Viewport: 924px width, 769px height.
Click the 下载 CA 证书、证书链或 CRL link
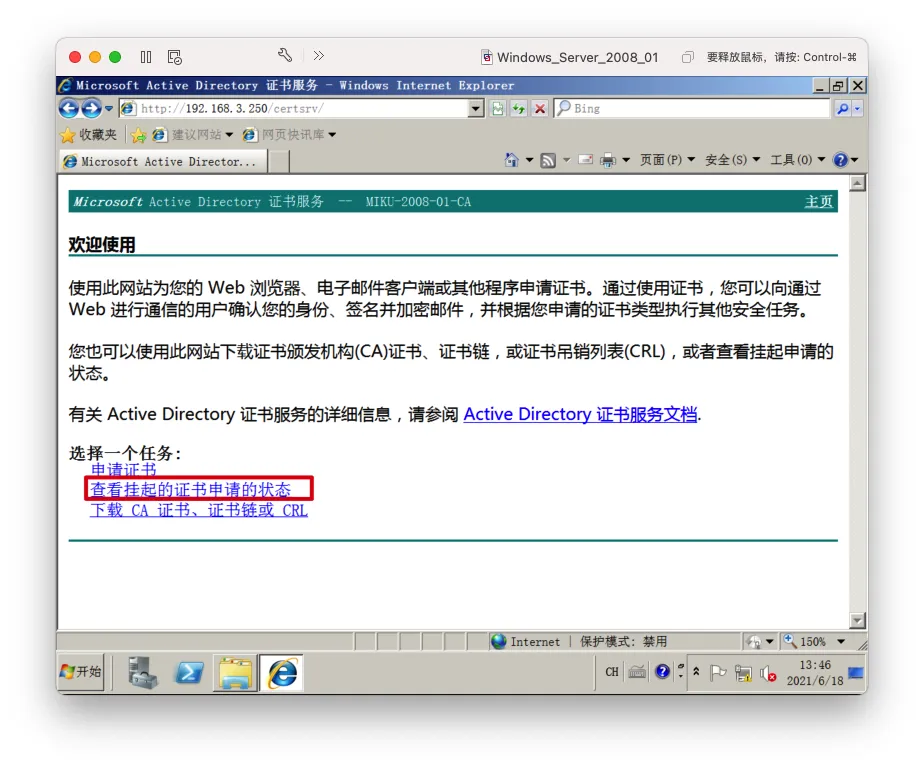click(x=199, y=510)
